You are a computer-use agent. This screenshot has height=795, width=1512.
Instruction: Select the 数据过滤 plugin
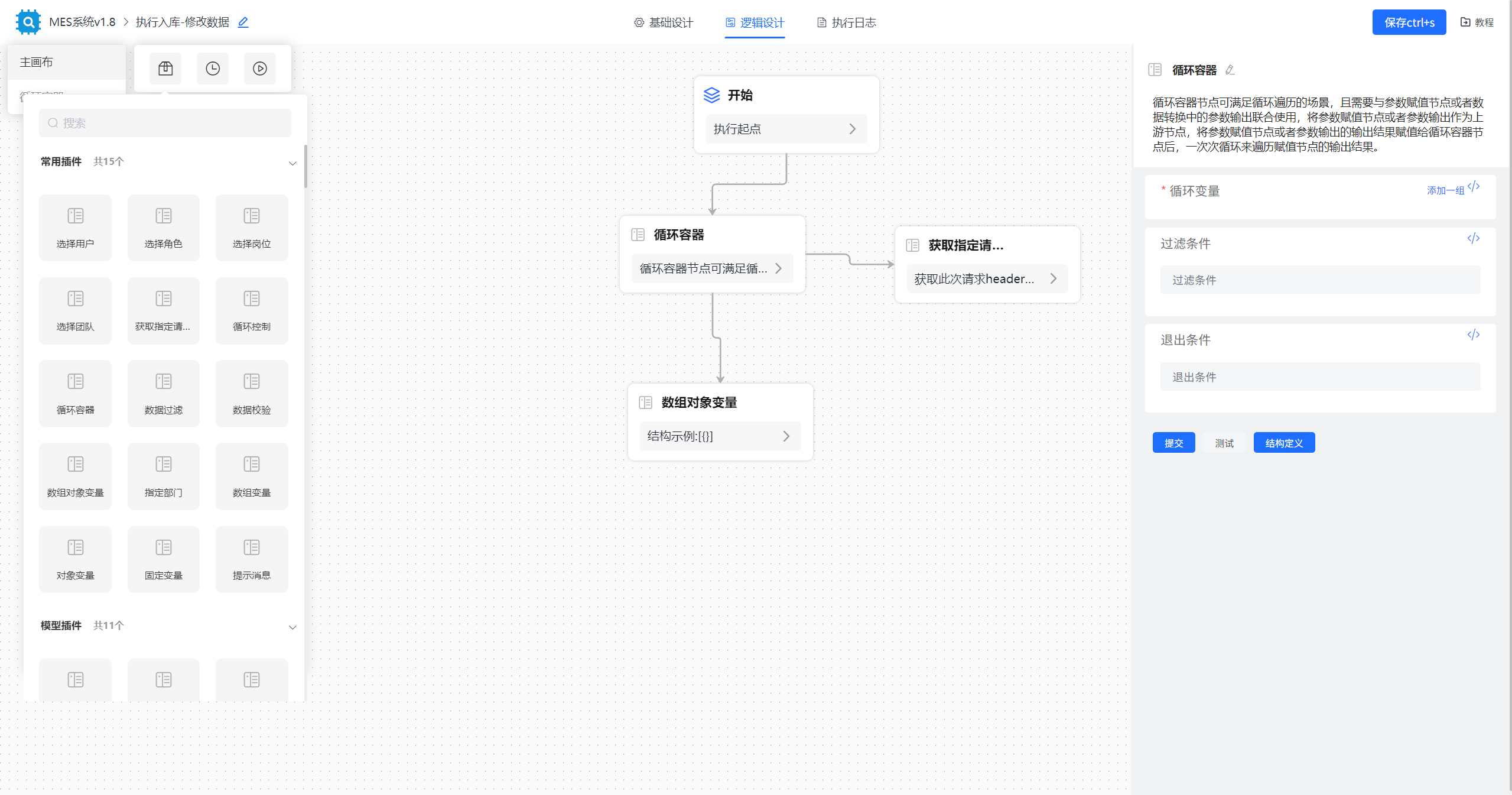tap(164, 393)
